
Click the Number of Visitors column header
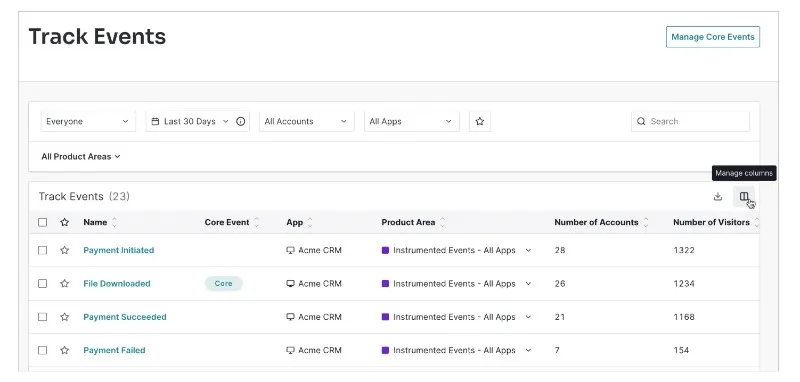(711, 222)
